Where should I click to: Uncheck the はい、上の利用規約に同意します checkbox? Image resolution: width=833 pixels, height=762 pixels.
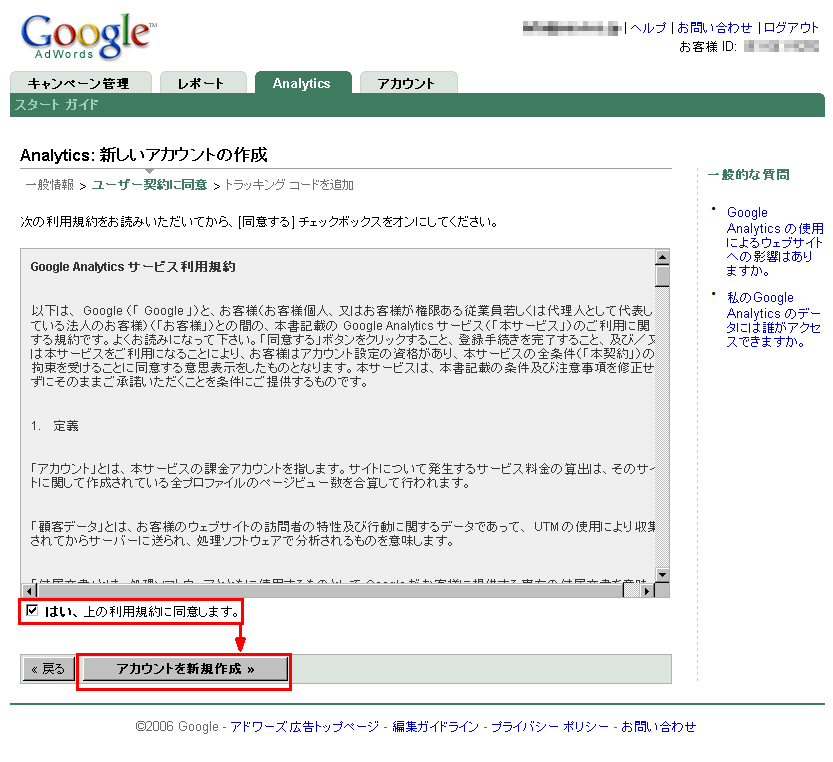[32, 611]
